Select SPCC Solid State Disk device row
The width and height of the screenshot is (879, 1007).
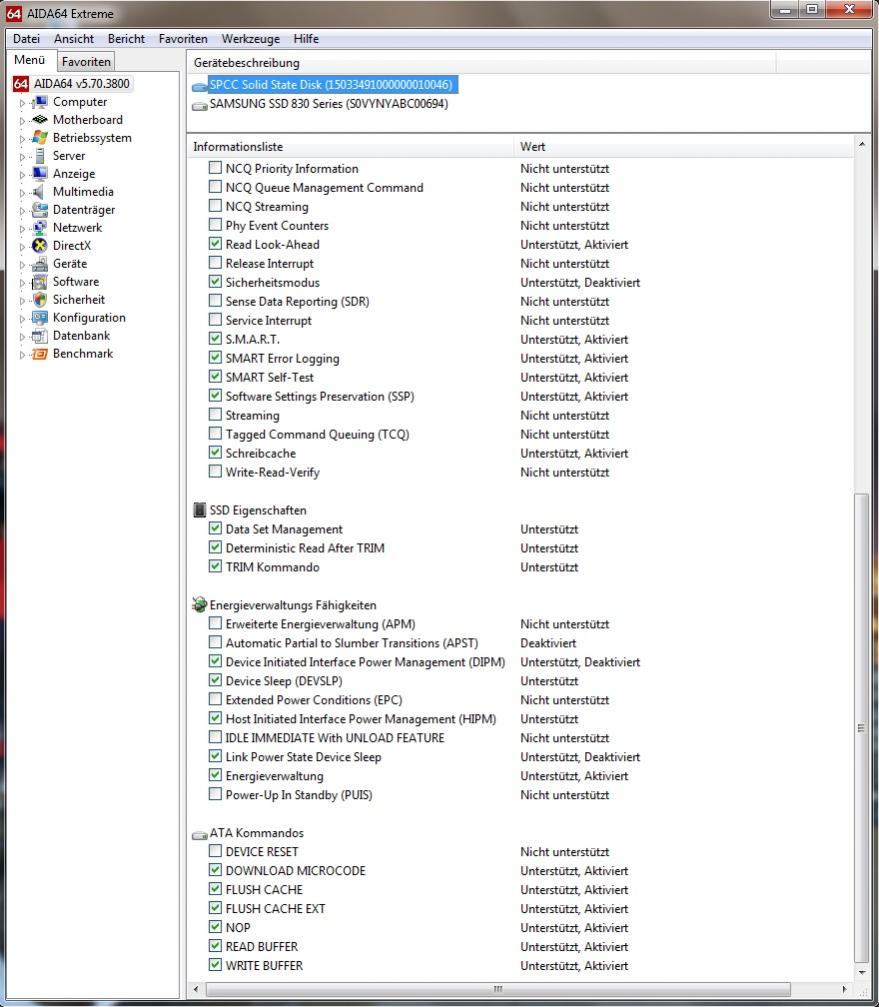coord(325,85)
